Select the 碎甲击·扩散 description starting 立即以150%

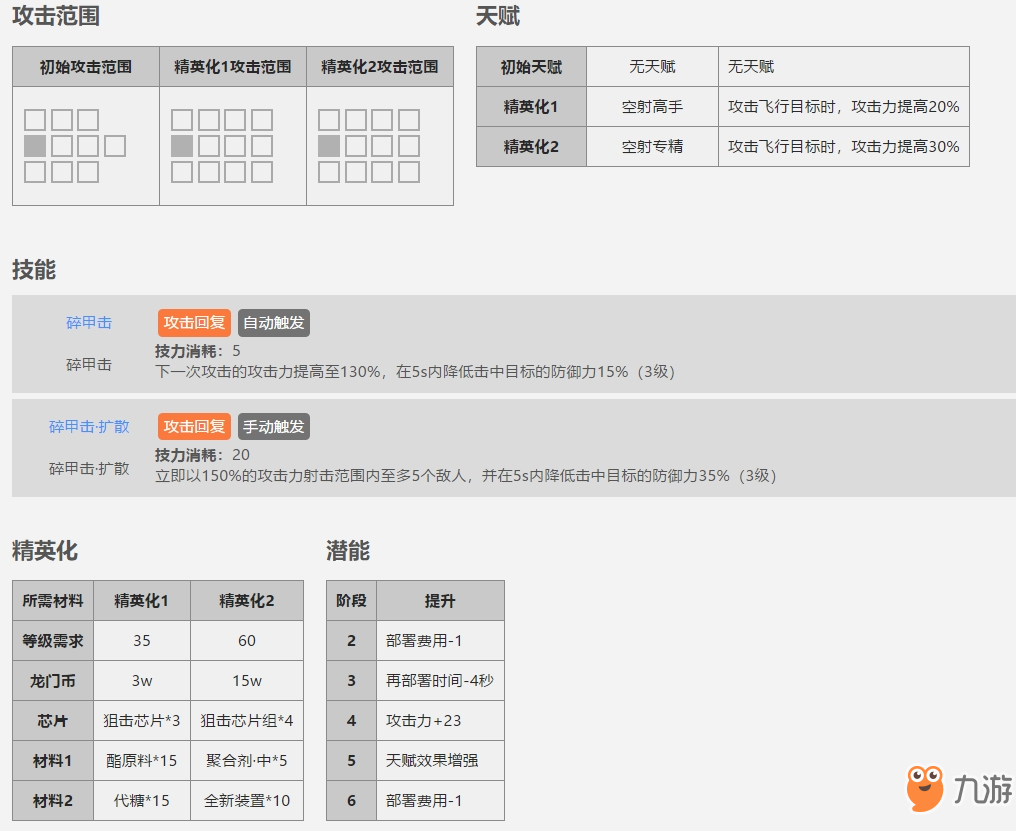click(x=465, y=476)
